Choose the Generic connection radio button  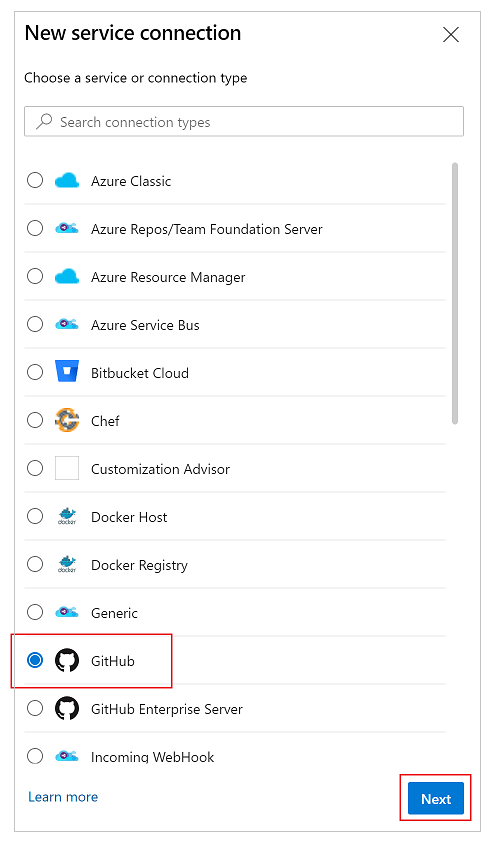[35, 612]
